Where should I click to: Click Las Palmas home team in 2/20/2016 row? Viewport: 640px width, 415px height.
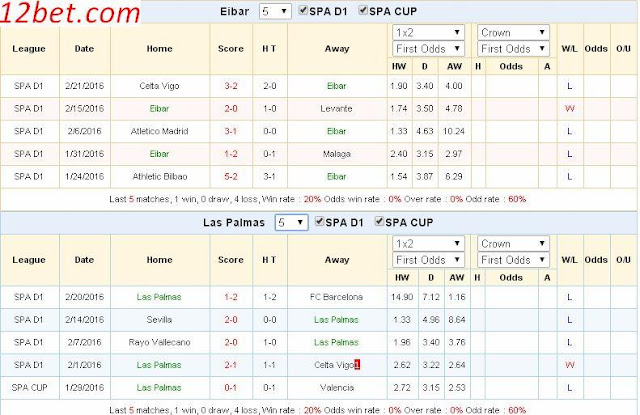tap(159, 297)
